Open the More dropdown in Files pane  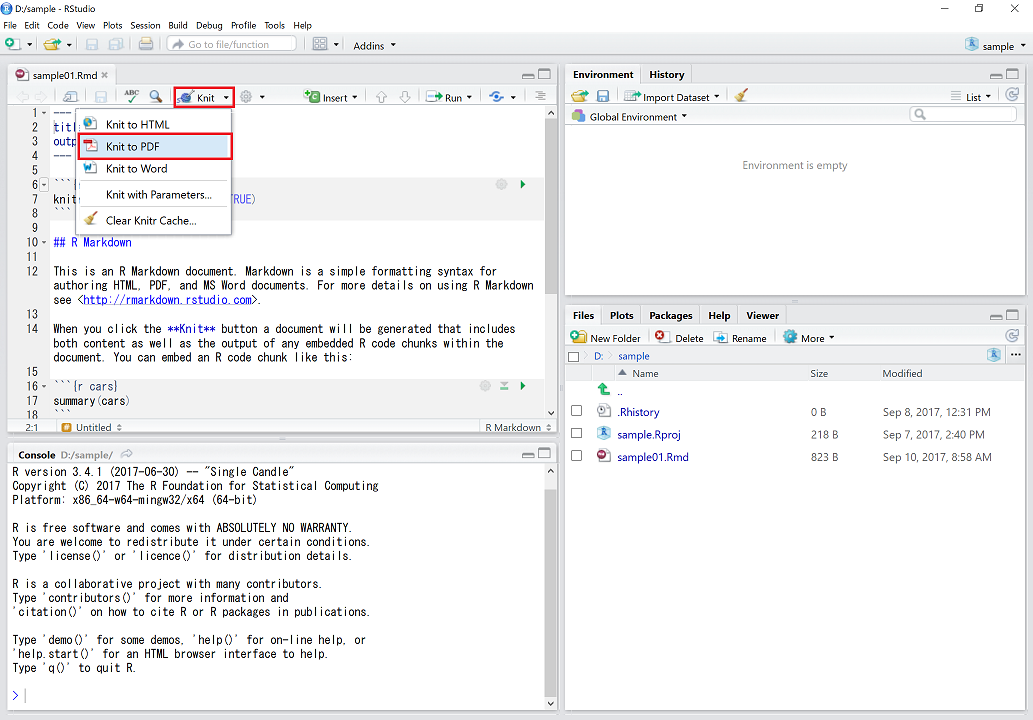tap(808, 337)
